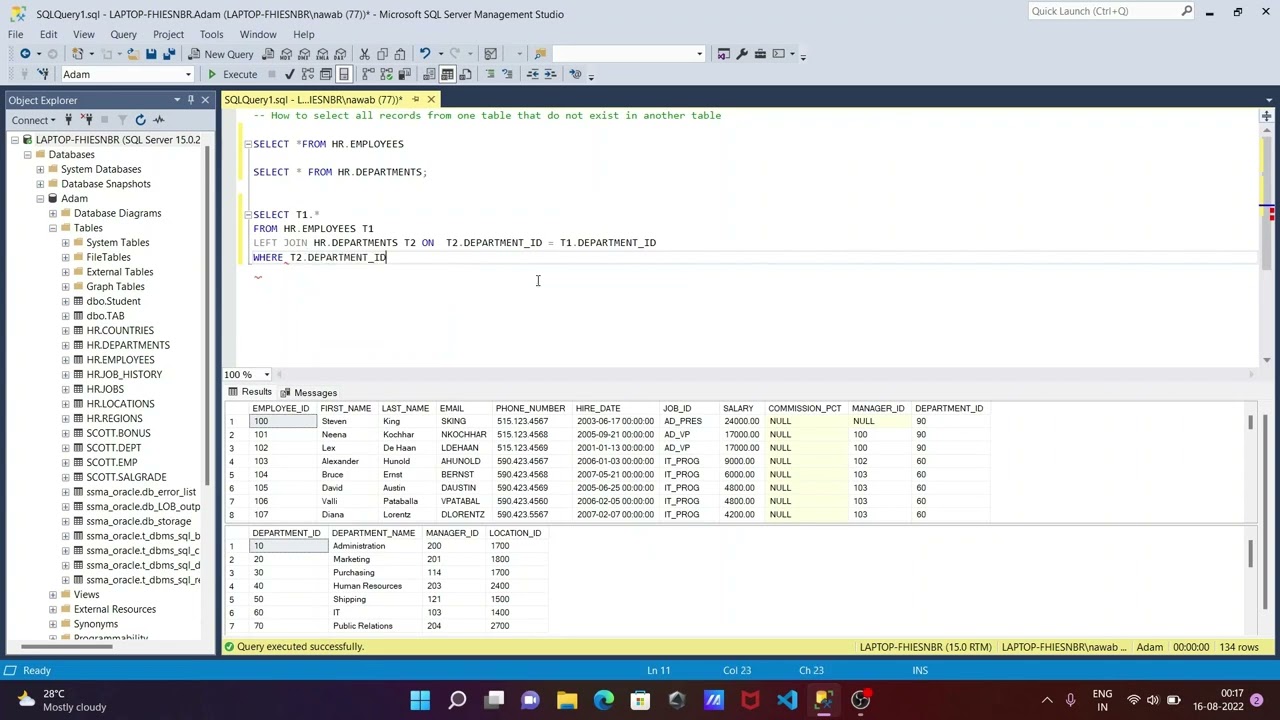Open Microsoft Edge from the taskbar

(x=604, y=700)
